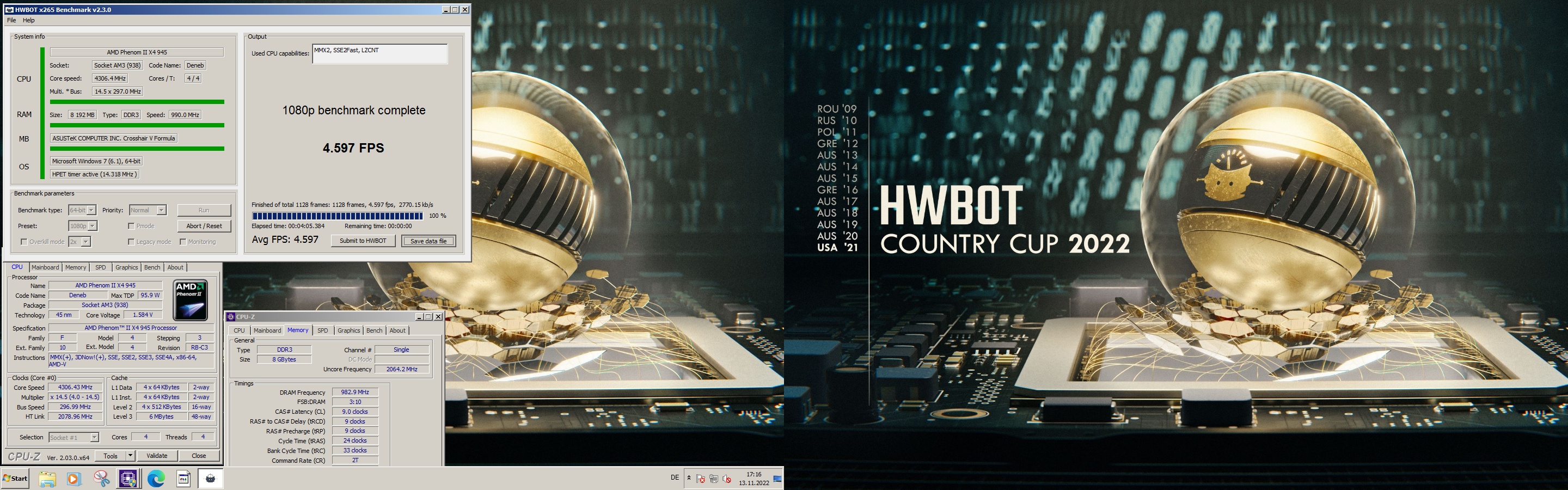Open SPD tab in CPU-Z CPU window
The height and width of the screenshot is (490, 1568).
click(x=100, y=267)
